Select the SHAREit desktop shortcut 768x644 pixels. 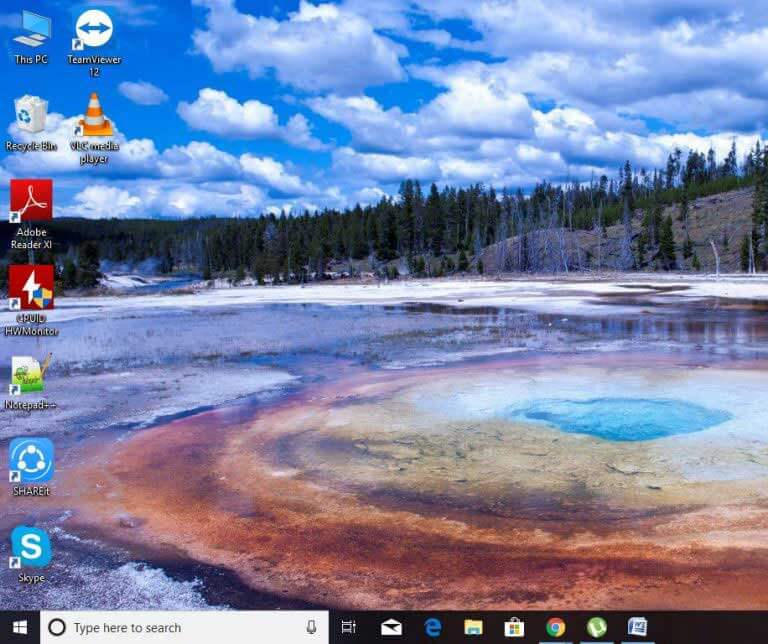tap(31, 467)
